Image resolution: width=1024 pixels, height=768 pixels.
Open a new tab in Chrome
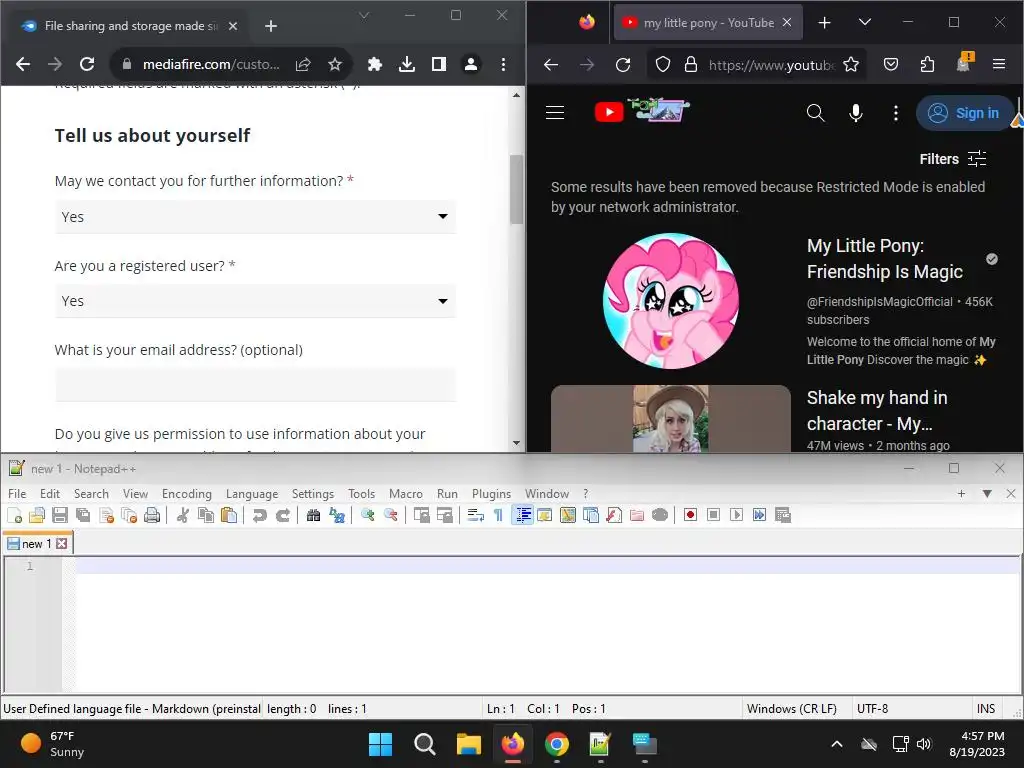pos(271,26)
